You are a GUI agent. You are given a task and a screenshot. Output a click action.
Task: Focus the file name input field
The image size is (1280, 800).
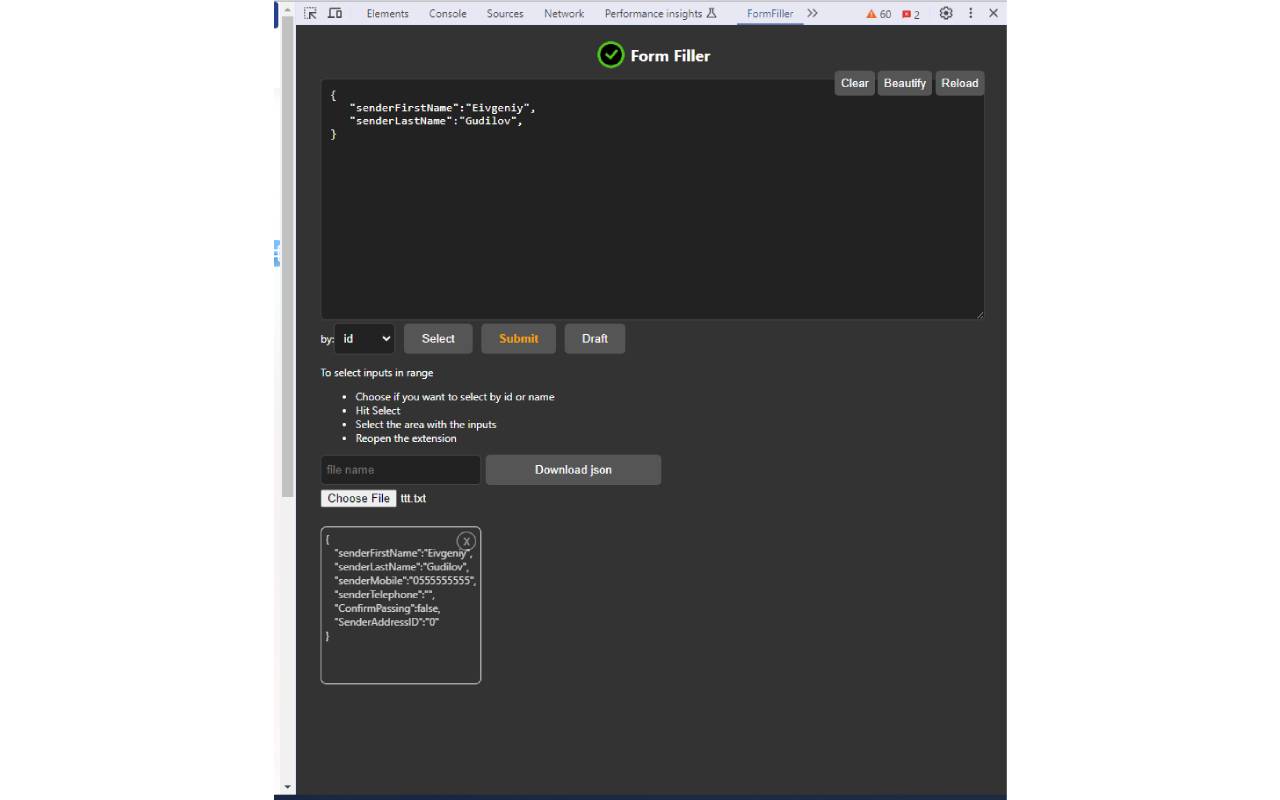point(401,470)
